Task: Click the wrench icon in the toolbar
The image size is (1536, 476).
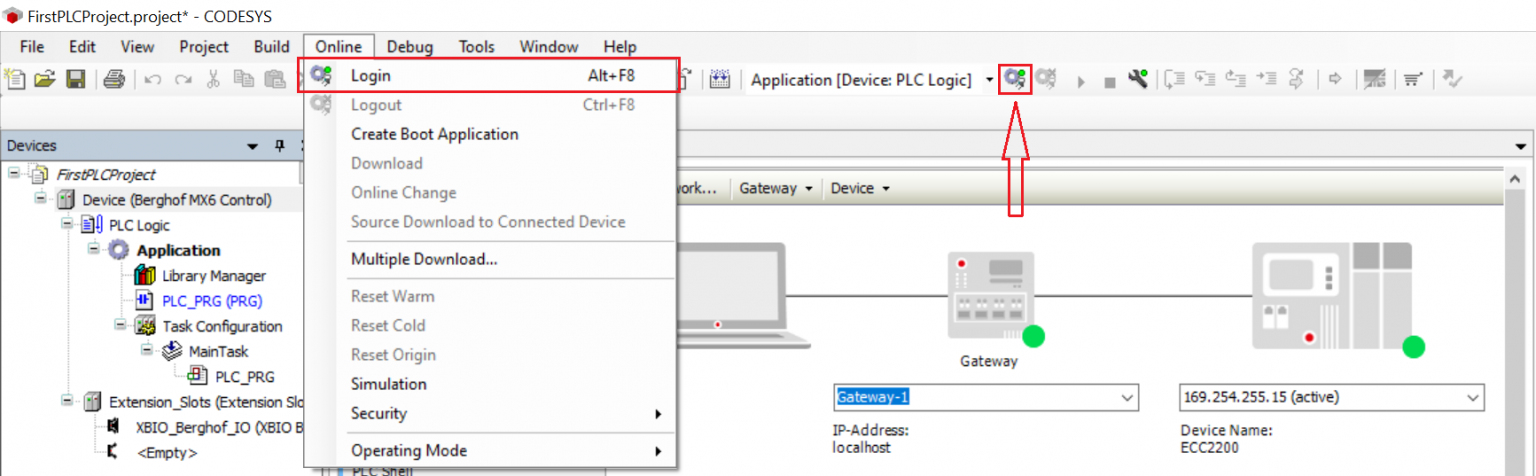Action: pos(1137,80)
